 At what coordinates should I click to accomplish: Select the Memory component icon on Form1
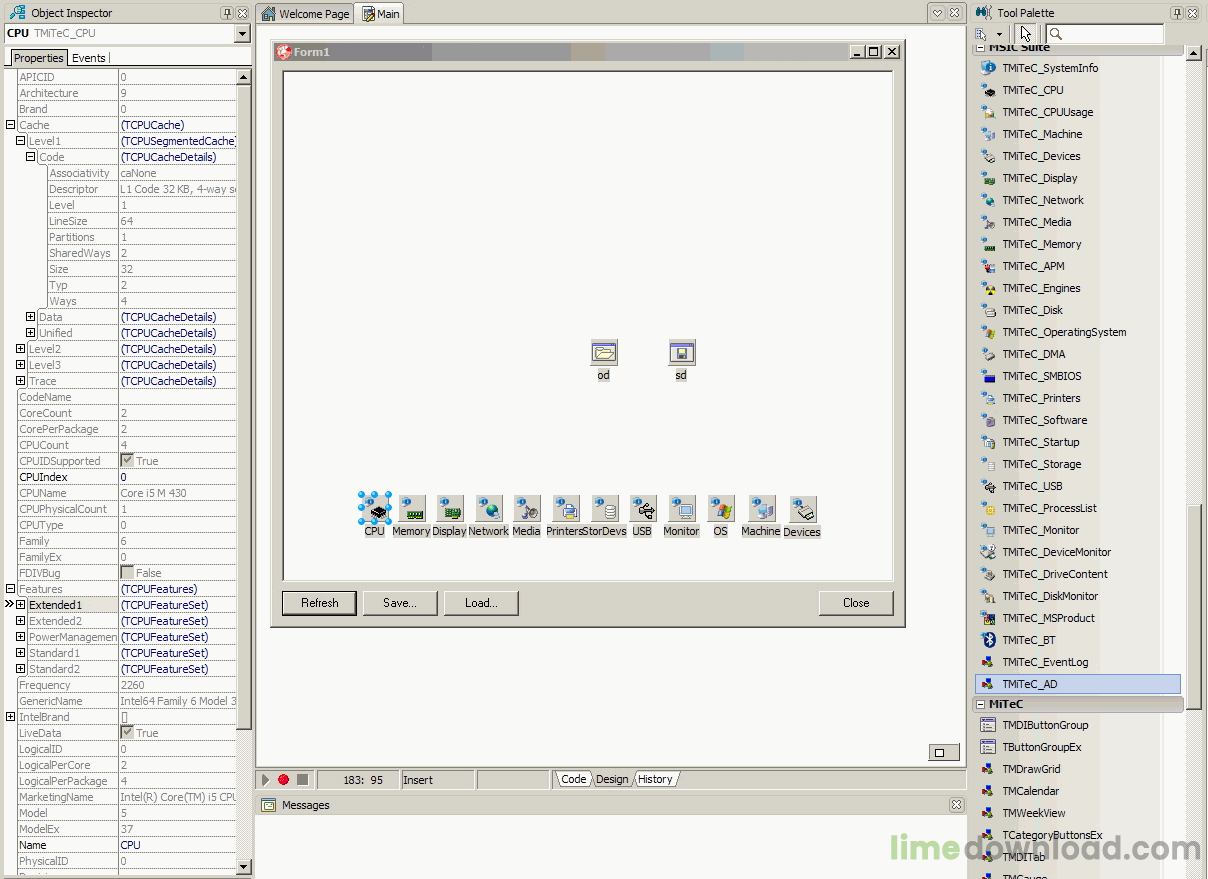tap(412, 509)
